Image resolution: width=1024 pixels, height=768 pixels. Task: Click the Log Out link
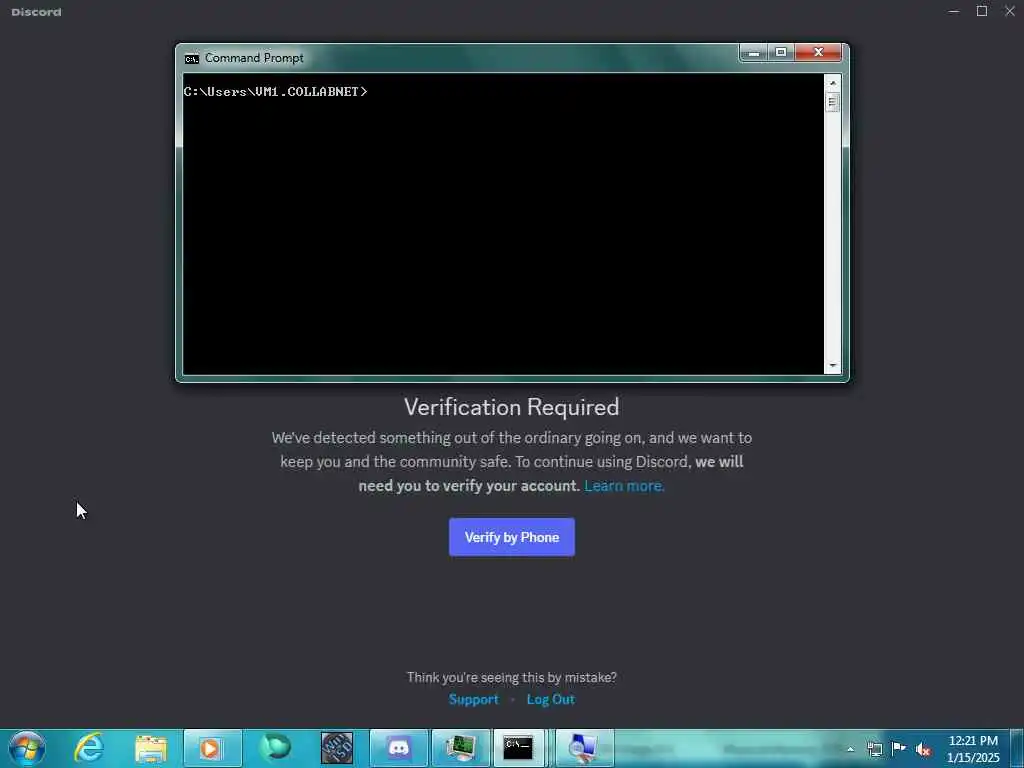click(551, 699)
